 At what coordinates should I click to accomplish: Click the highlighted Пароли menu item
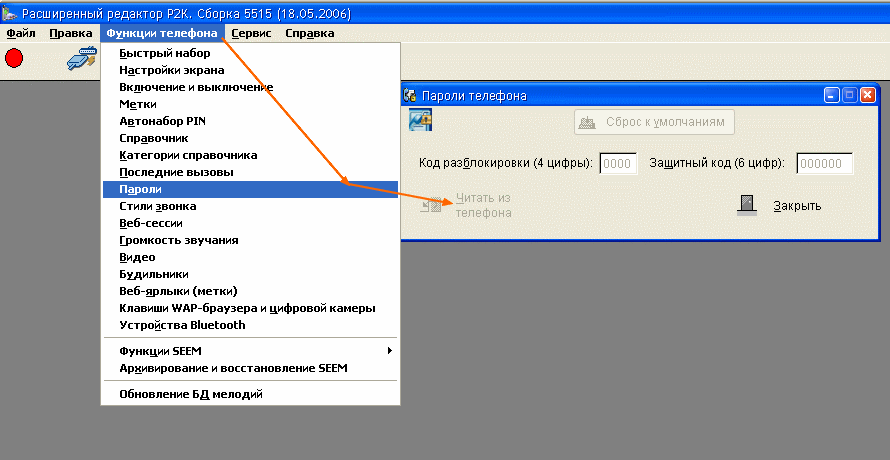(x=250, y=189)
